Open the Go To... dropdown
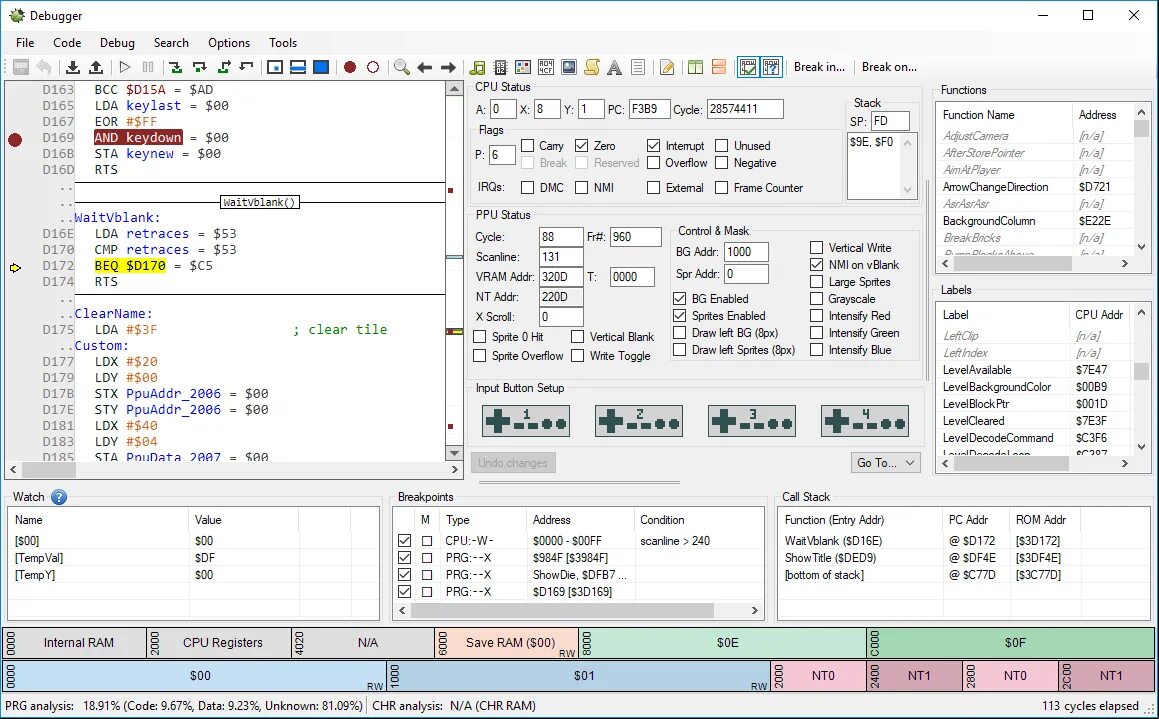Viewport: 1159px width, 719px height. 885,463
